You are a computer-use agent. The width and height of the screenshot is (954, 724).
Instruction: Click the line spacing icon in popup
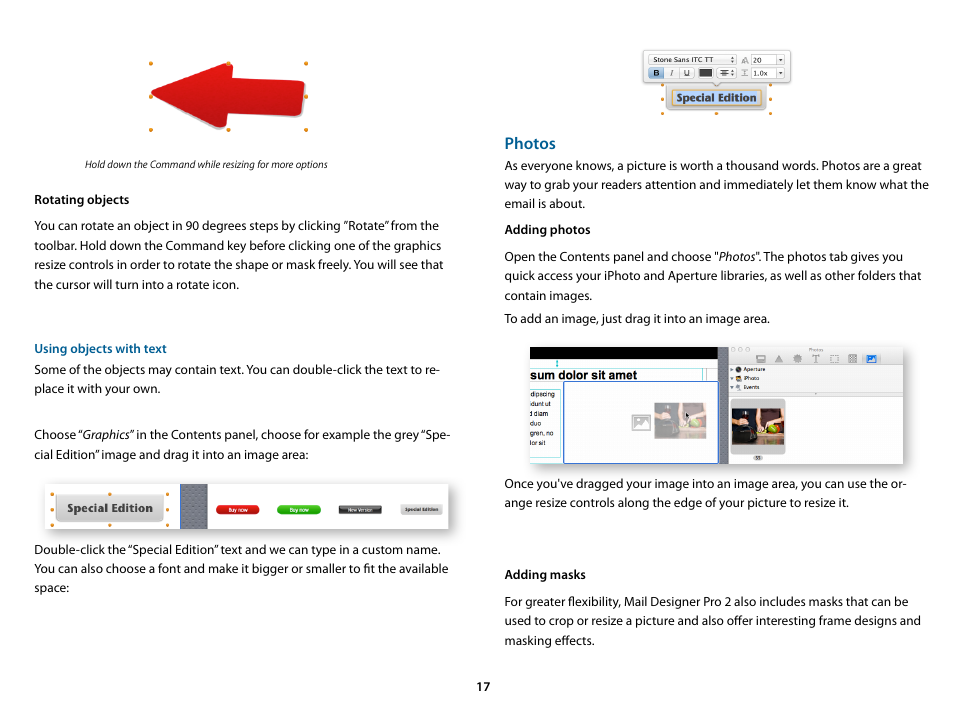click(745, 73)
